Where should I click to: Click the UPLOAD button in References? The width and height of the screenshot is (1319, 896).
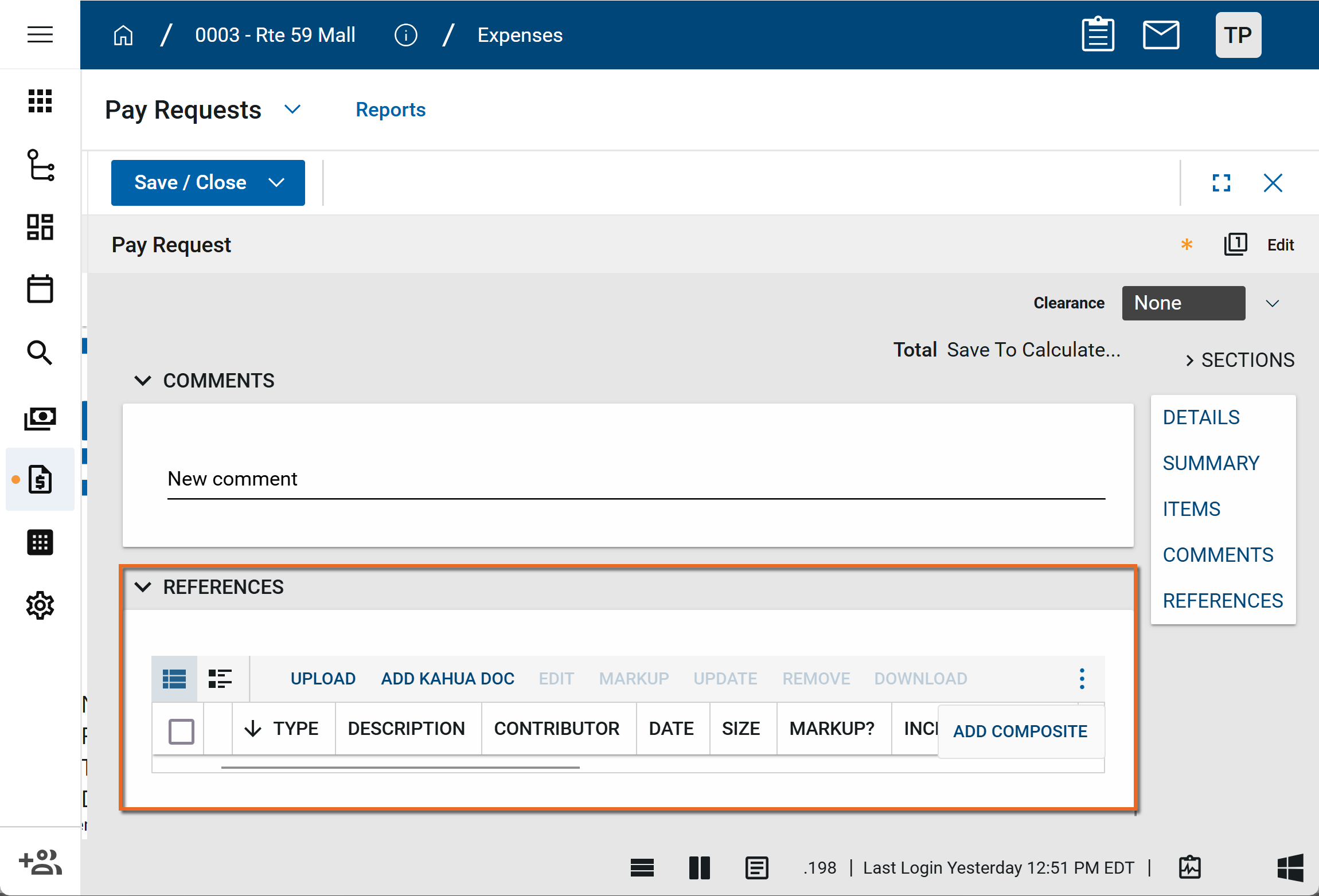pyautogui.click(x=323, y=679)
